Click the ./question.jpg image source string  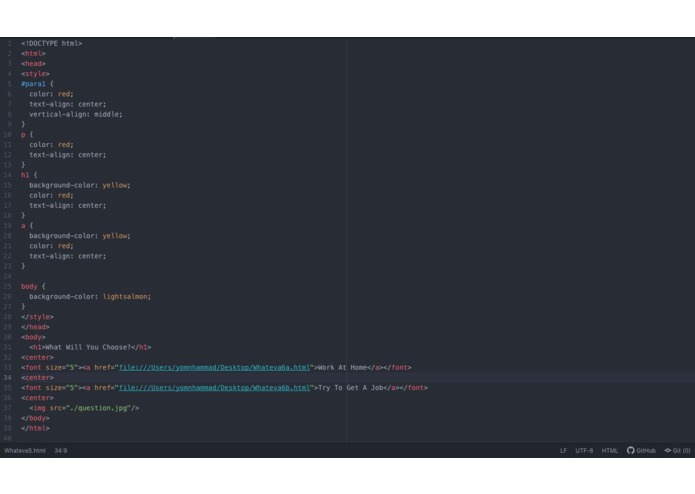point(98,408)
